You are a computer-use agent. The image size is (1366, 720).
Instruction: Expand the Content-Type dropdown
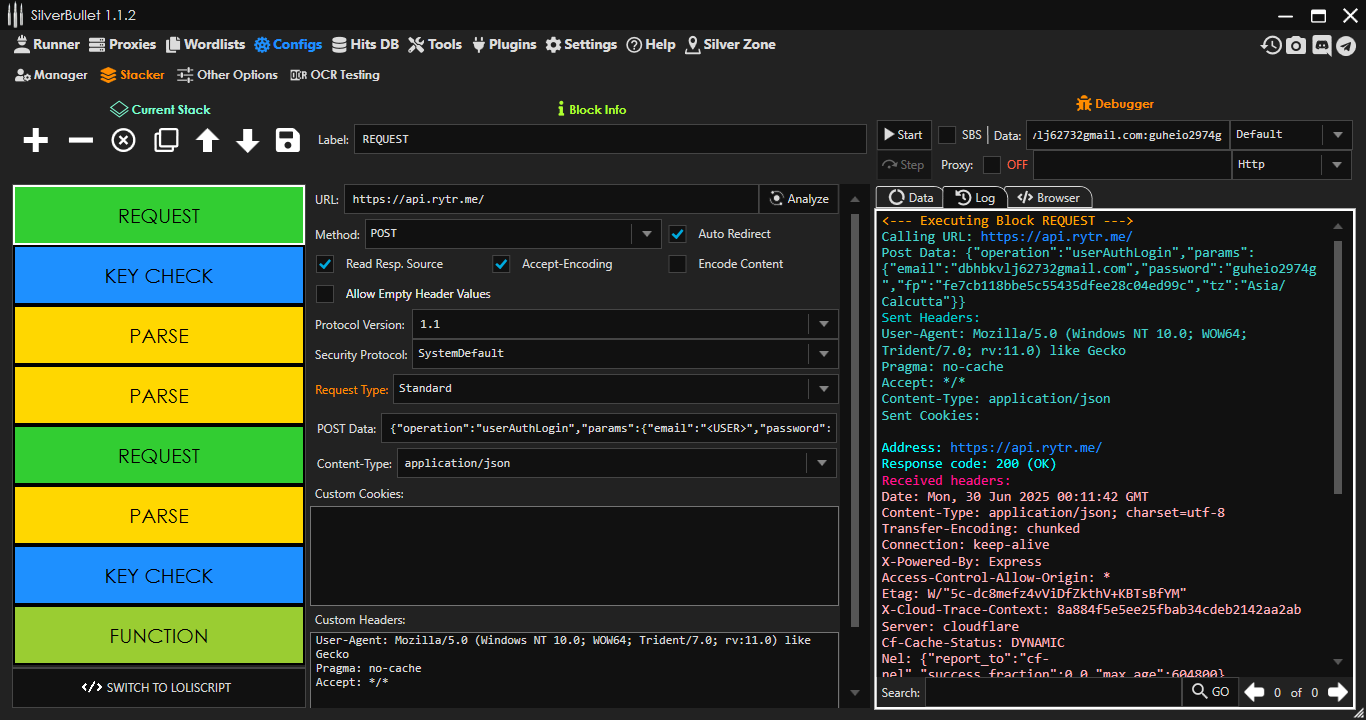823,463
